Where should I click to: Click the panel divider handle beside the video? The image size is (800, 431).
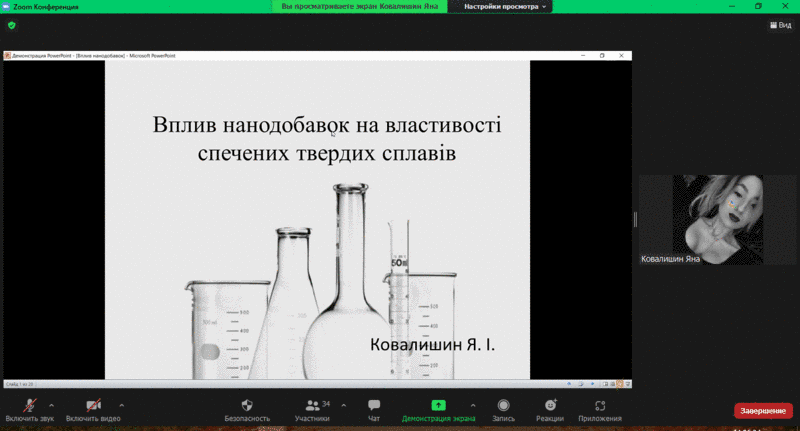(x=635, y=219)
